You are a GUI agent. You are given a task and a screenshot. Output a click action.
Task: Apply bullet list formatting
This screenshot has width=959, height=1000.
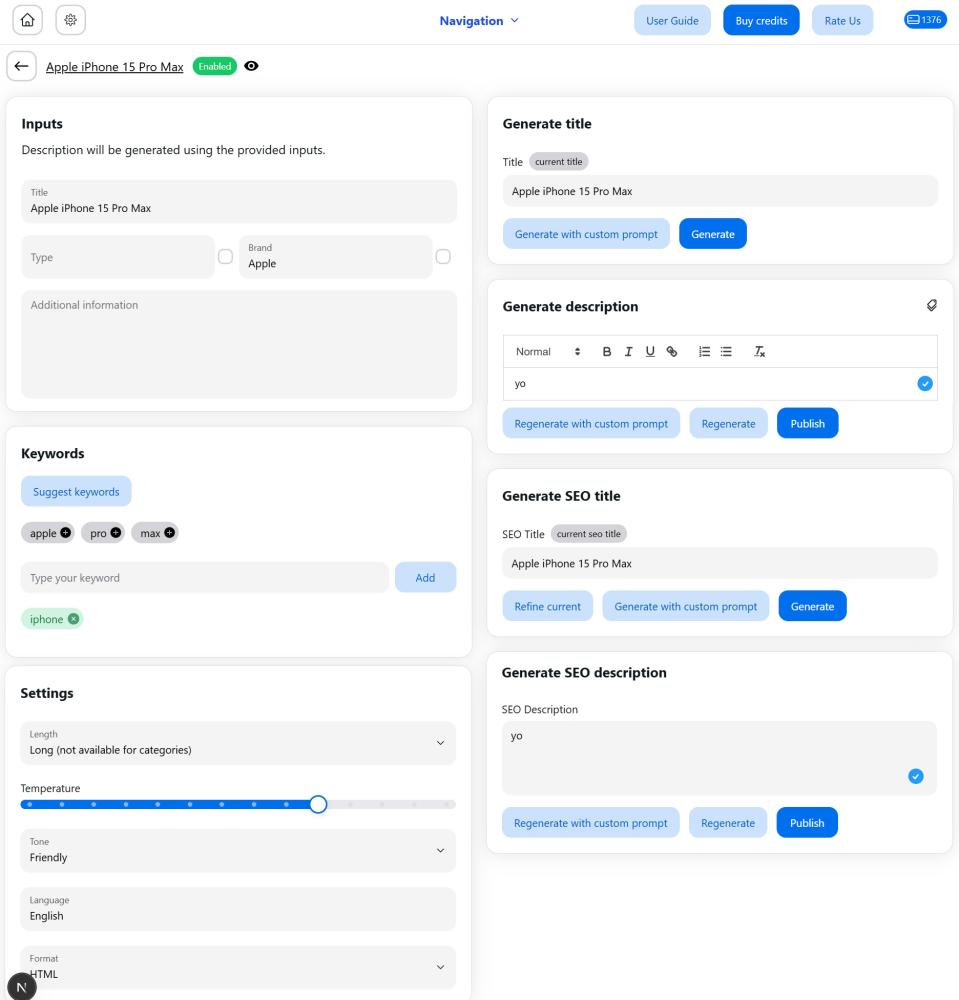(726, 351)
